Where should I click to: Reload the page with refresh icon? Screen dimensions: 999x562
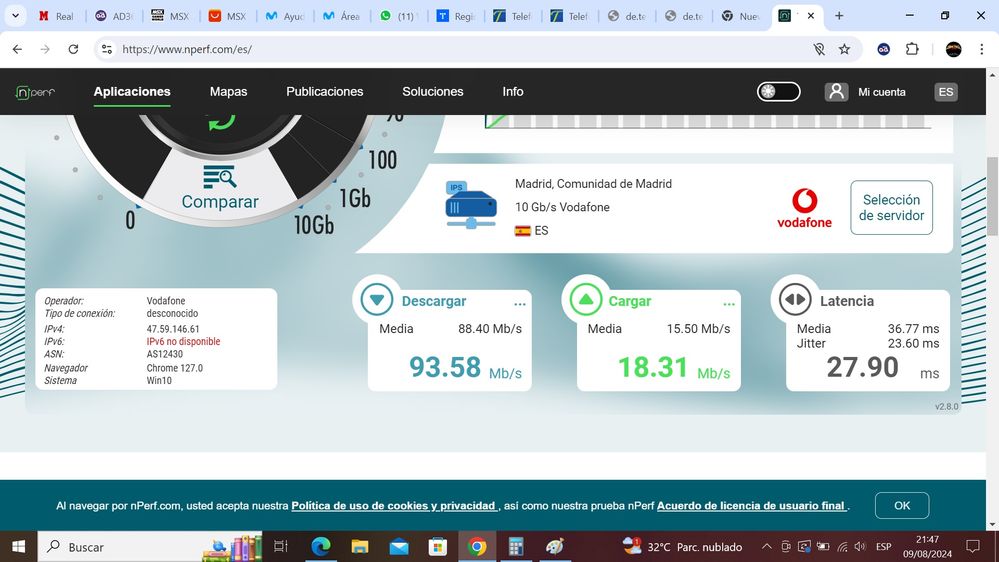click(x=73, y=49)
